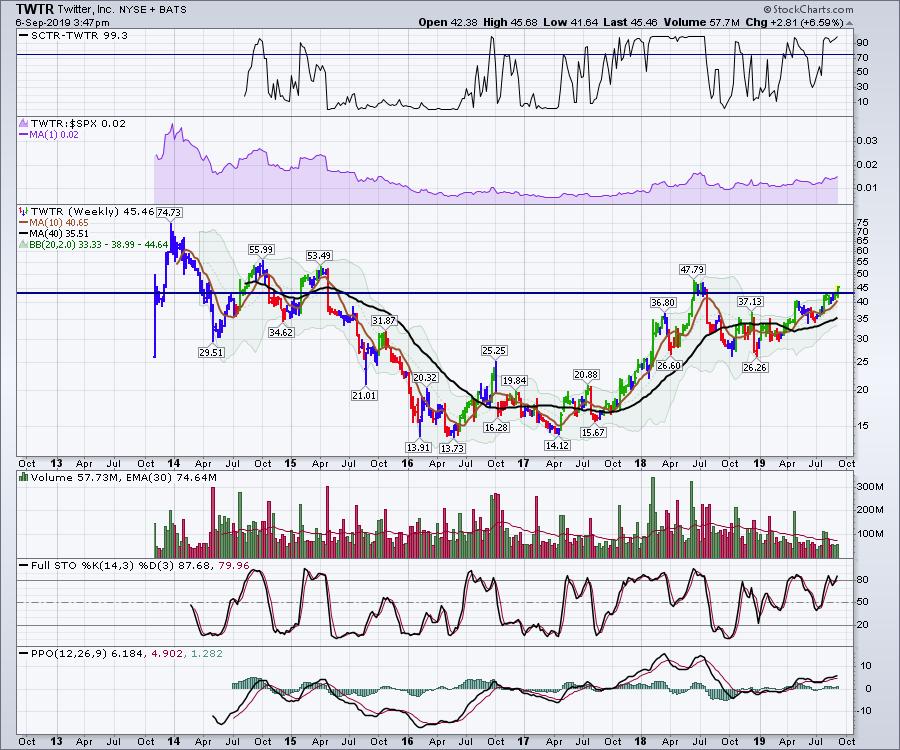Viewport: 900px width, 750px height.
Task: Click the 34.62 low price label
Action: pyautogui.click(x=281, y=332)
